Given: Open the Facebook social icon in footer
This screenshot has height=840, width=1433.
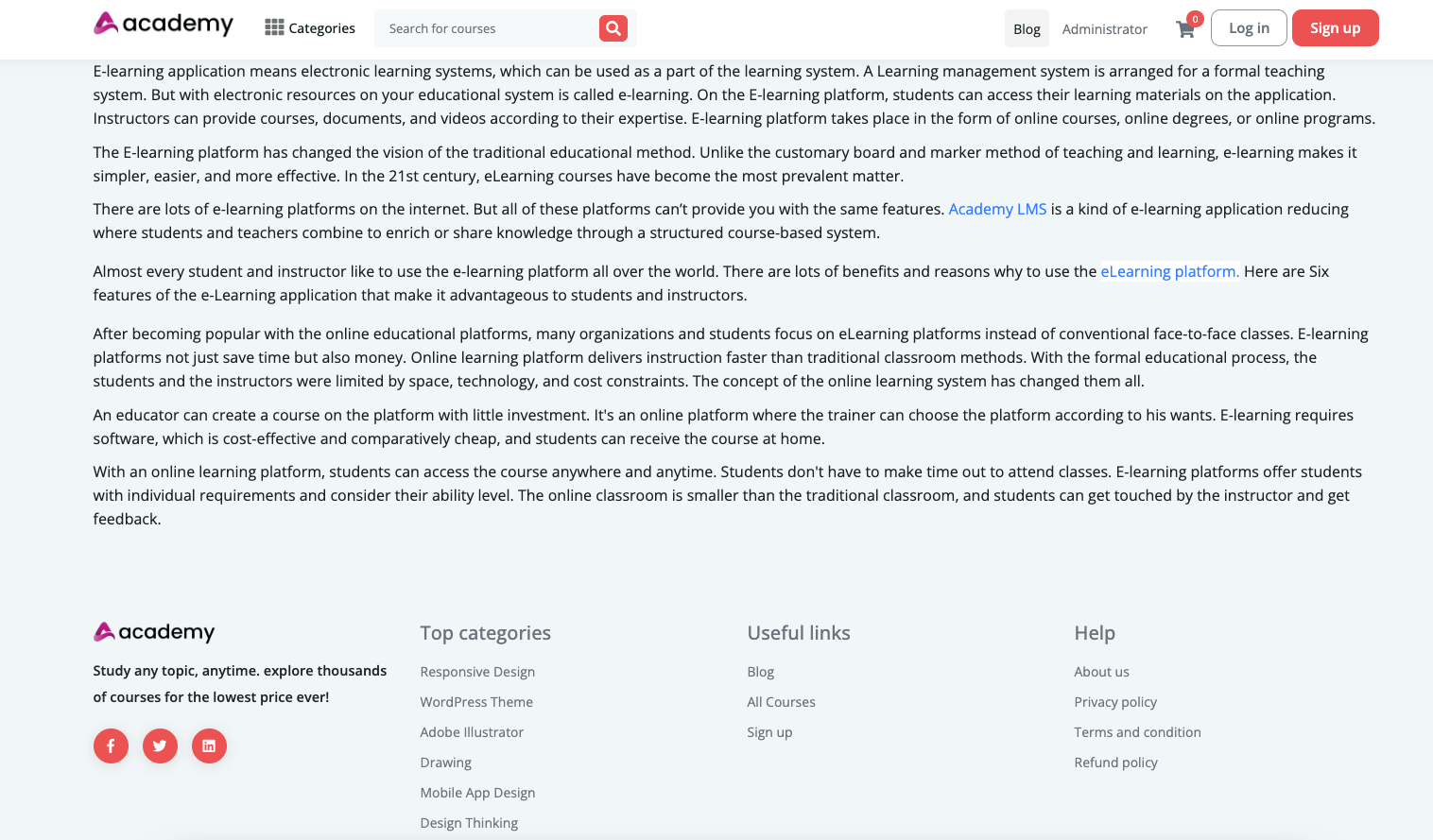Looking at the screenshot, I should (x=111, y=746).
